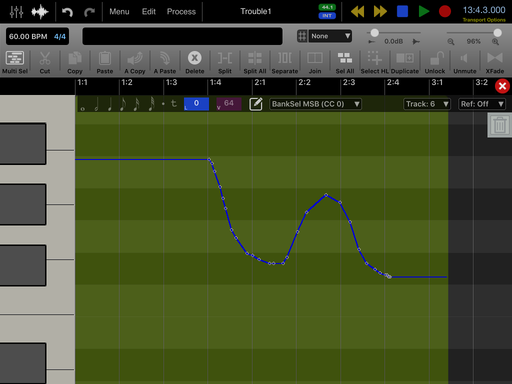Stop playback with blue square
This screenshot has width=512, height=384.
402,11
